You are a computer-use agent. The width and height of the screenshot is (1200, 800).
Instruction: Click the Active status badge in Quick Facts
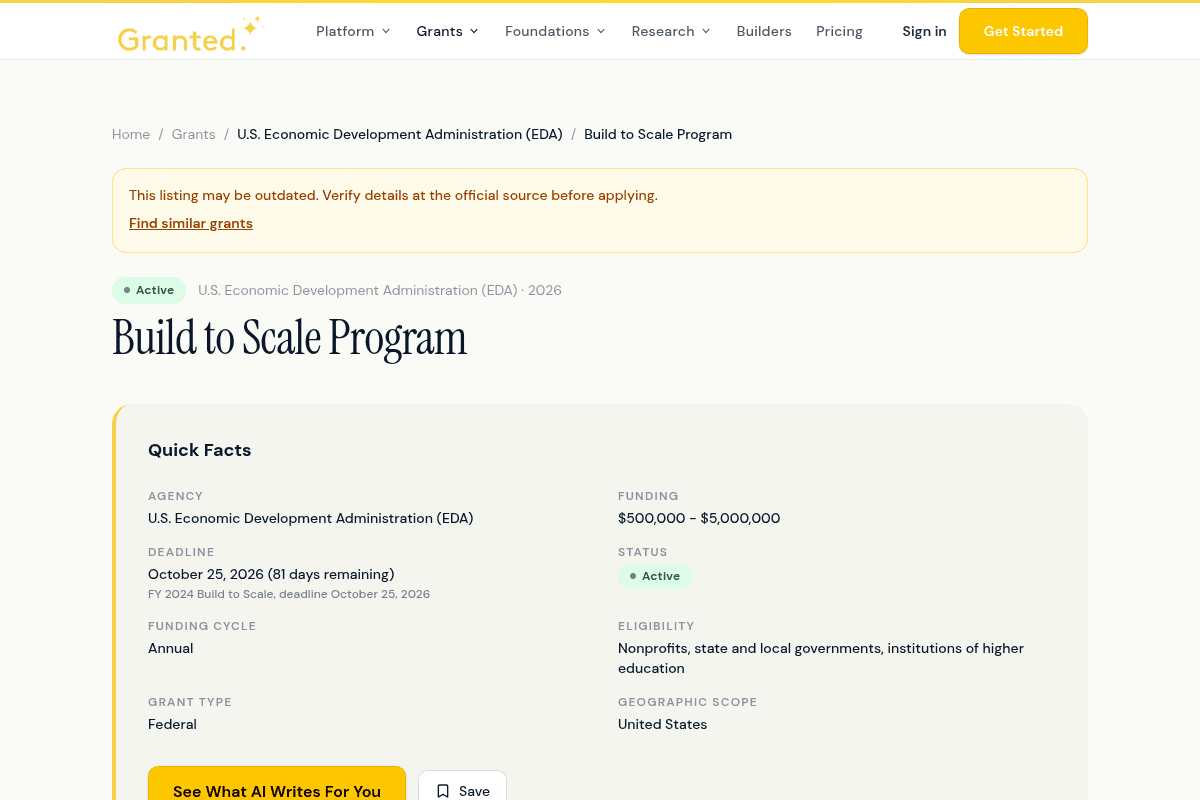655,576
